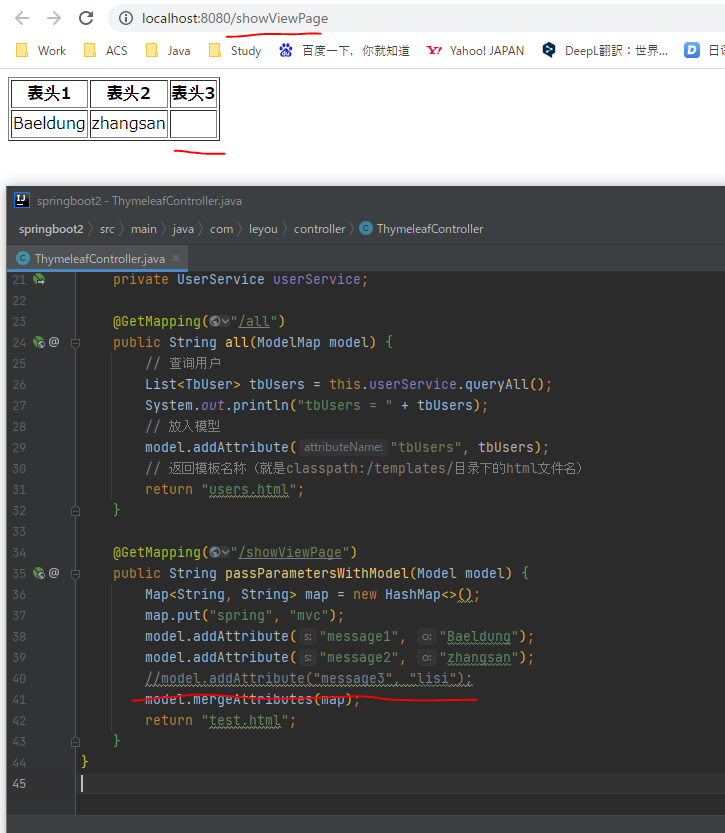Click the @ gutter marker on line 24
The height and width of the screenshot is (833, 725).
54,342
